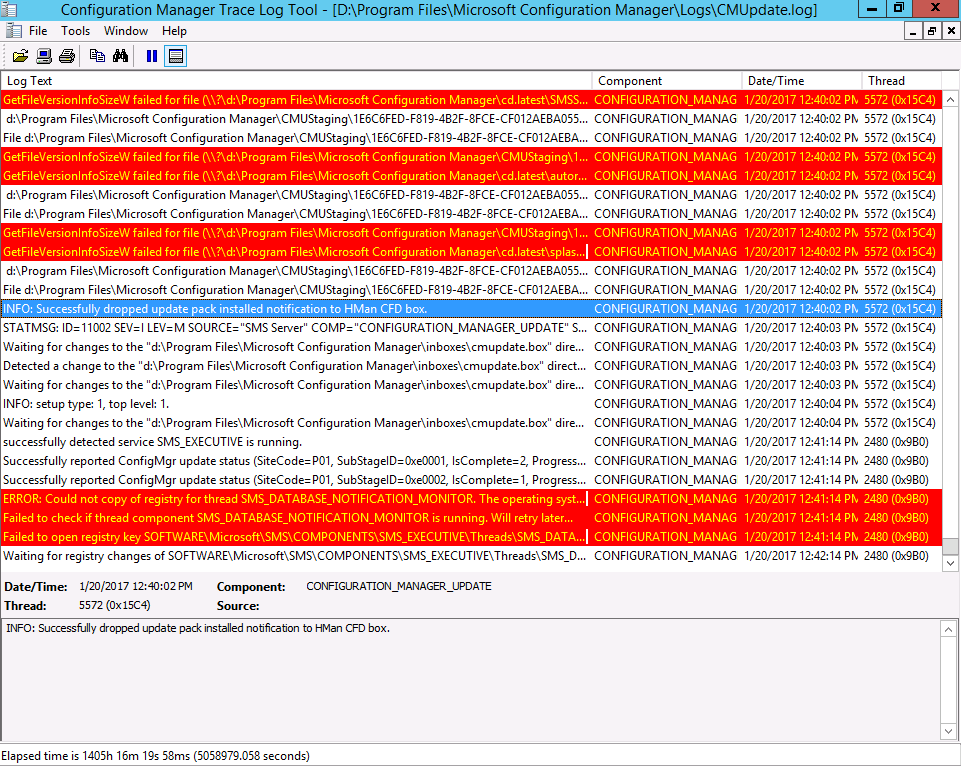Click the Date/Time column header

(802, 81)
